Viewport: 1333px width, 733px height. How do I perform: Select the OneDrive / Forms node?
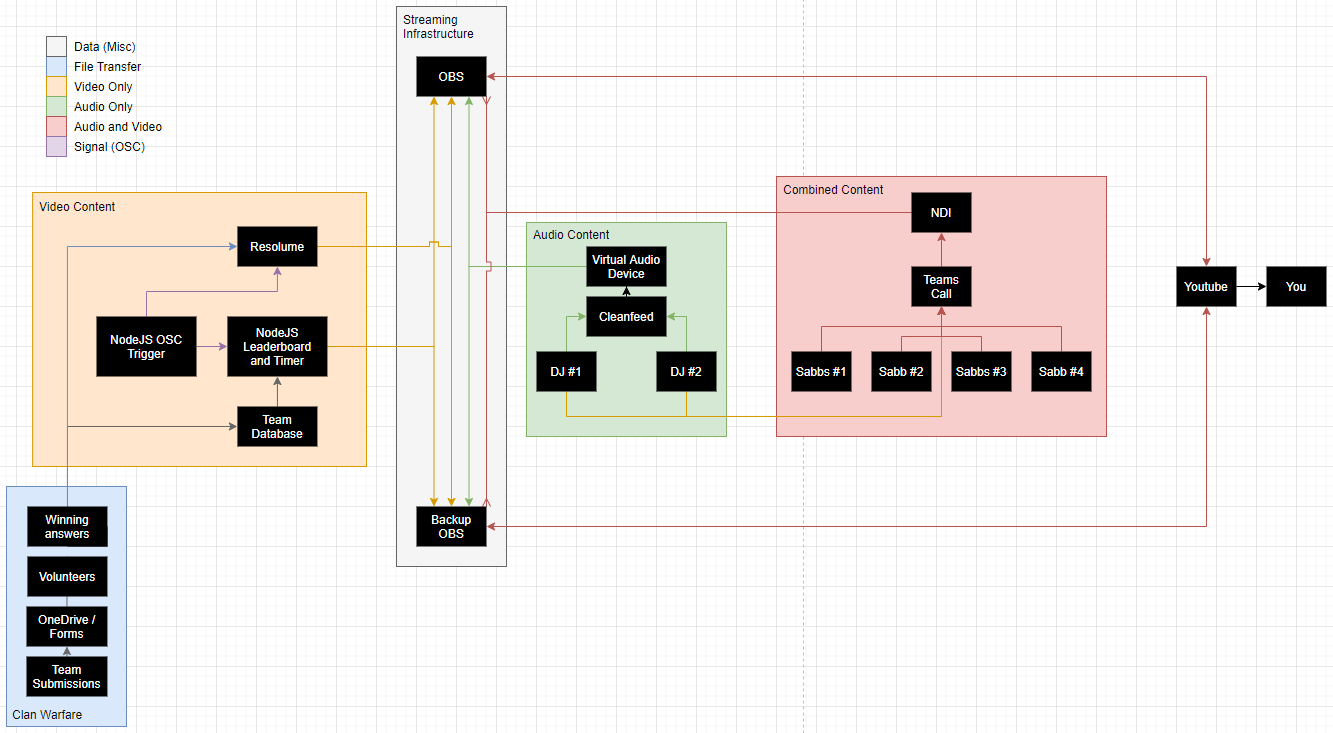click(x=67, y=627)
